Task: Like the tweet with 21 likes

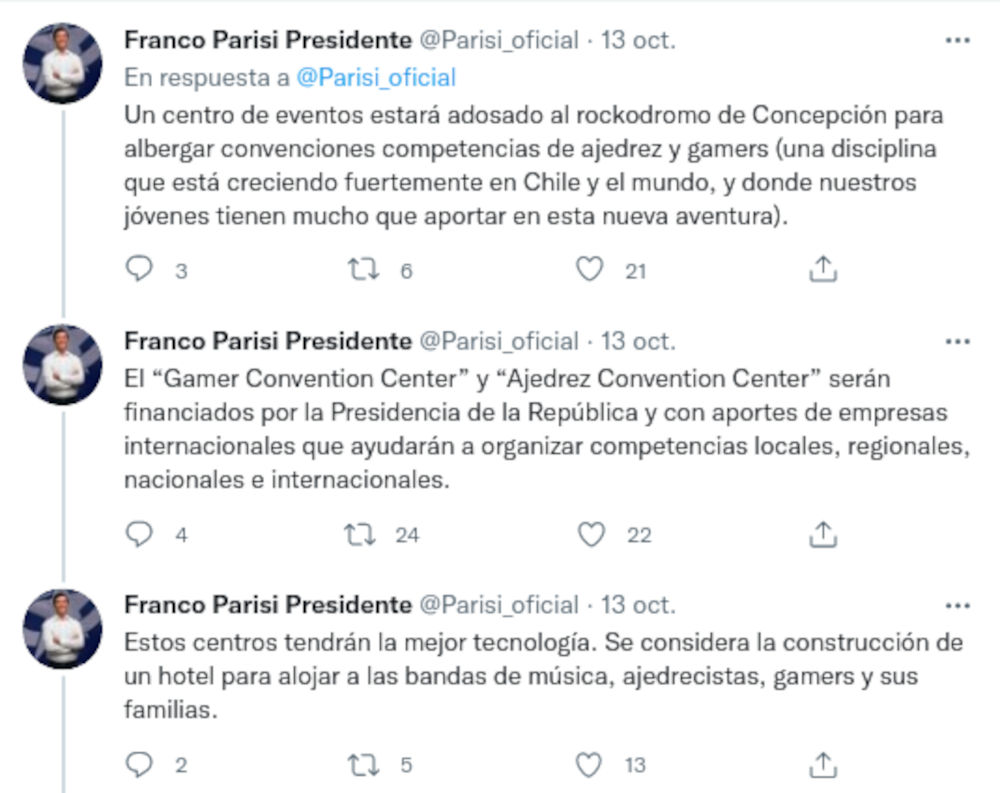Action: coord(591,269)
